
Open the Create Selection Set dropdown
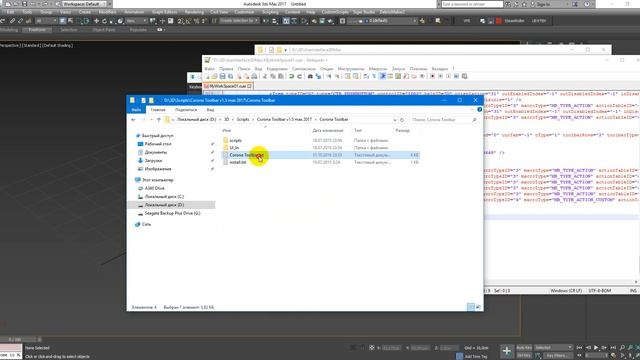pos(239,21)
